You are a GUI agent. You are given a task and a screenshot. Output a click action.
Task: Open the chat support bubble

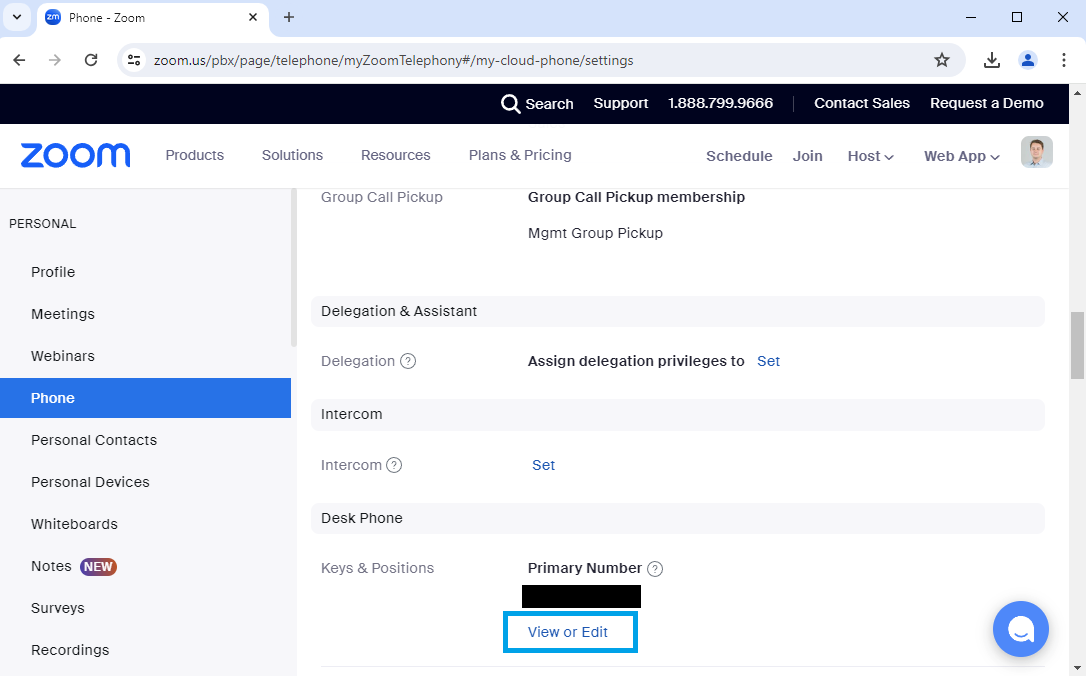1020,629
